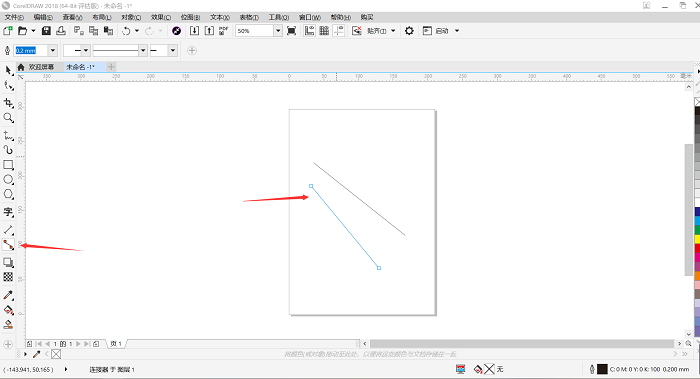Select the Crop tool

pos(8,103)
